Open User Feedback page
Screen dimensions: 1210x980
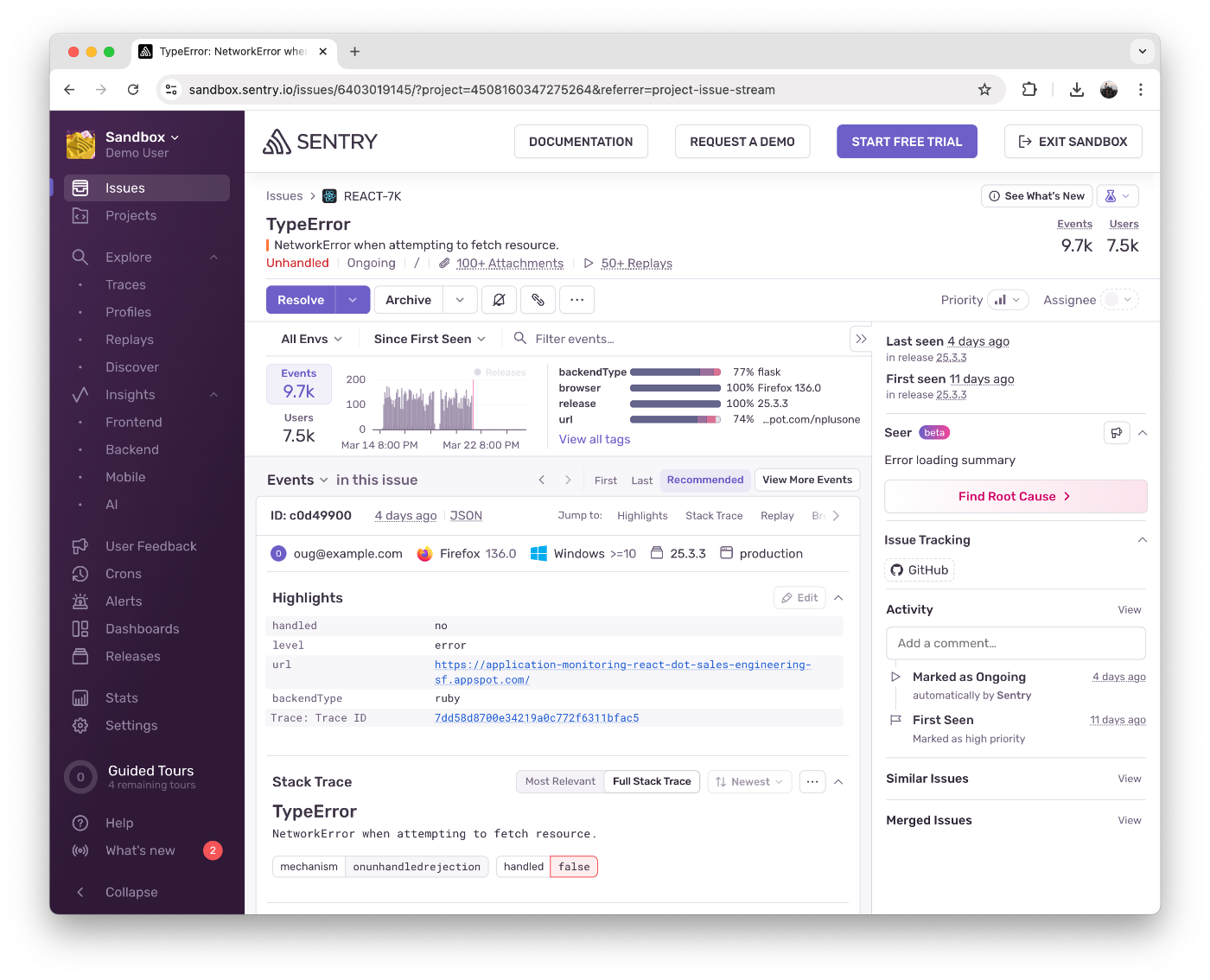147,546
